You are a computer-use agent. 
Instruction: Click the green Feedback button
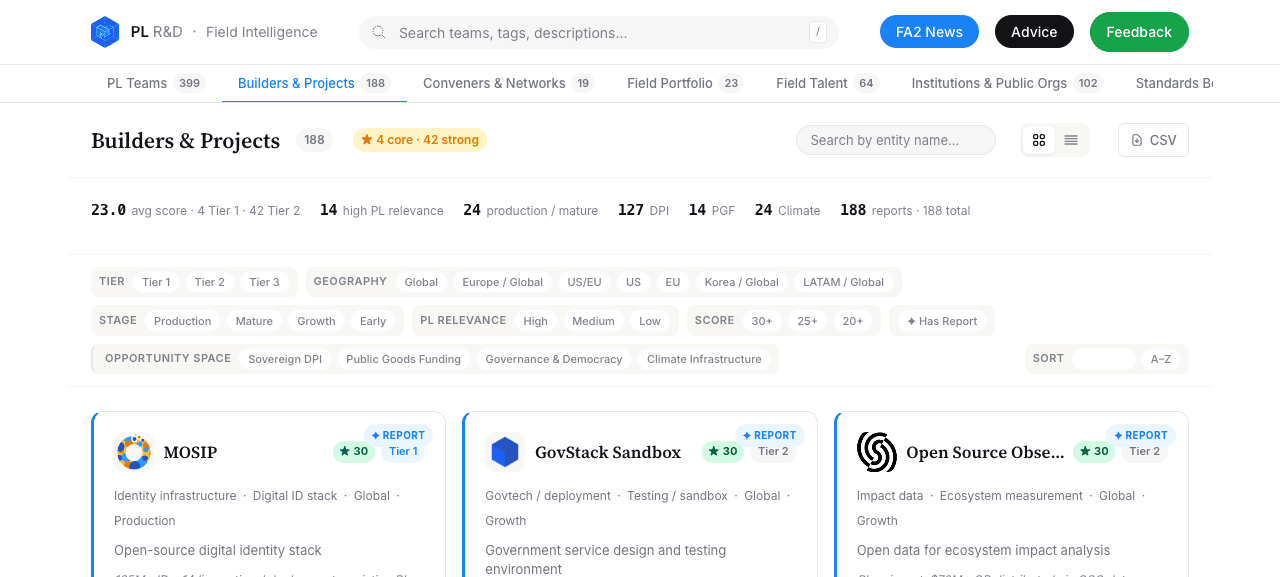(1139, 32)
